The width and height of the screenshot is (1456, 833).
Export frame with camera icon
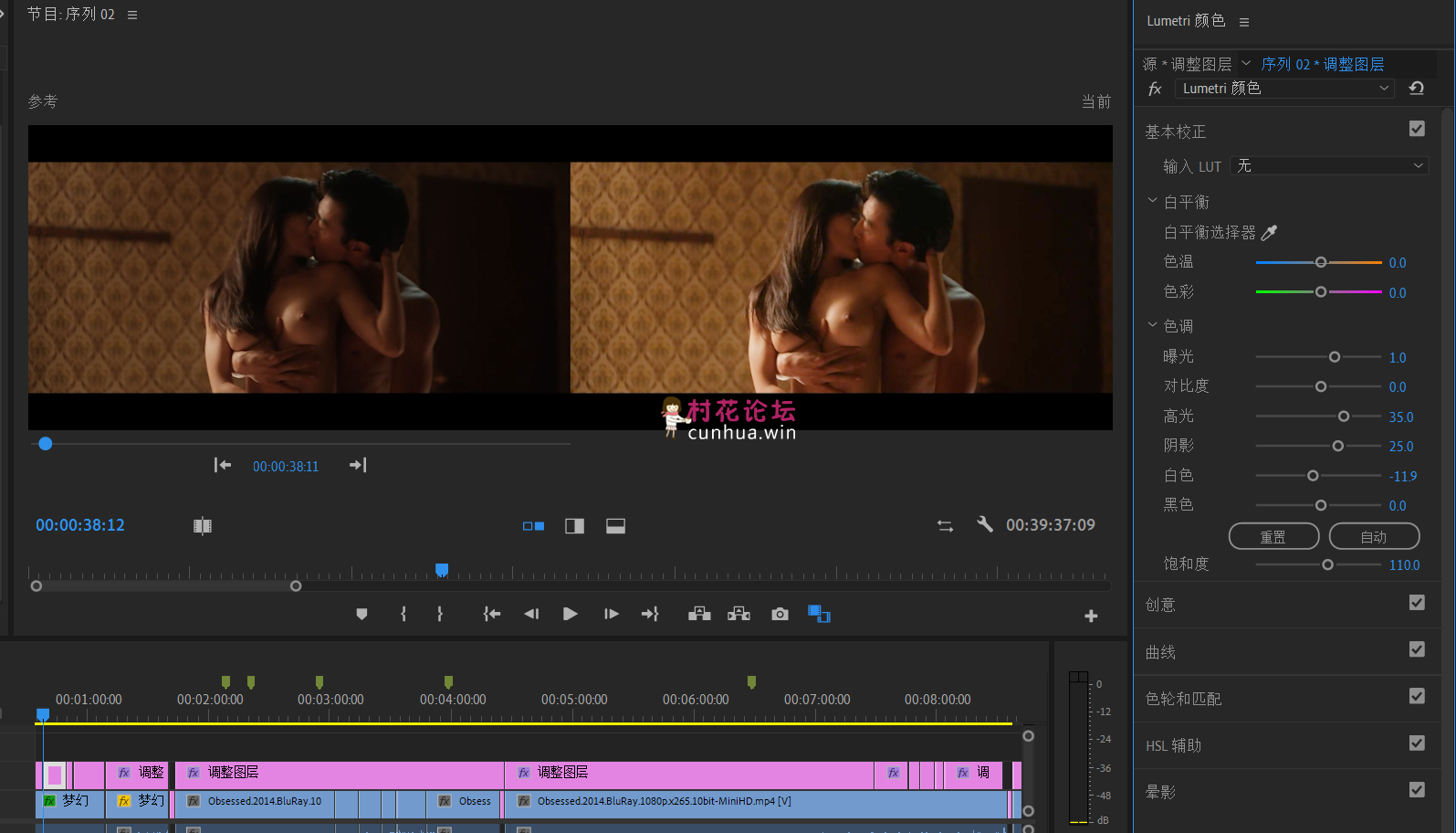(x=780, y=615)
